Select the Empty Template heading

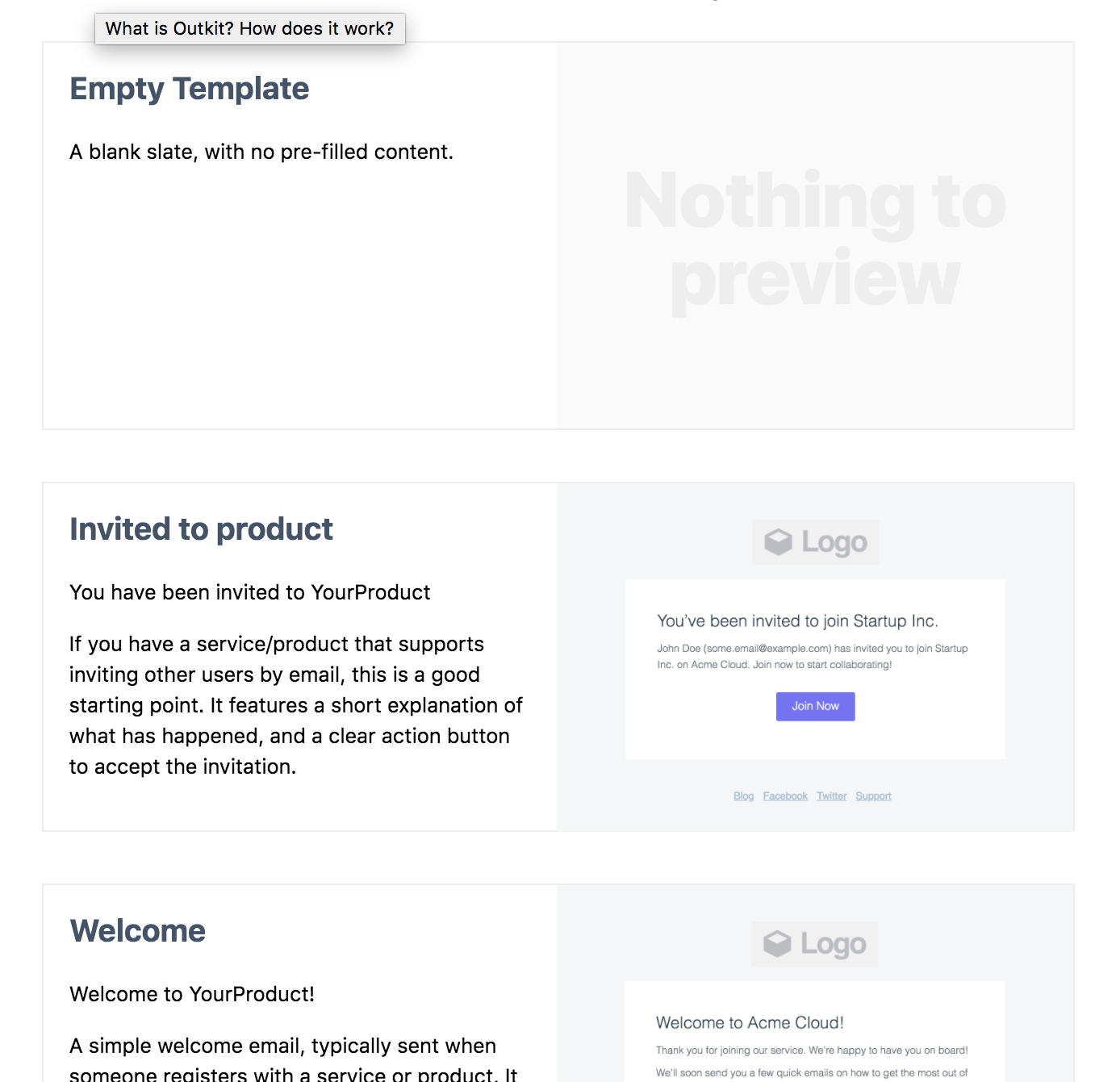(189, 89)
